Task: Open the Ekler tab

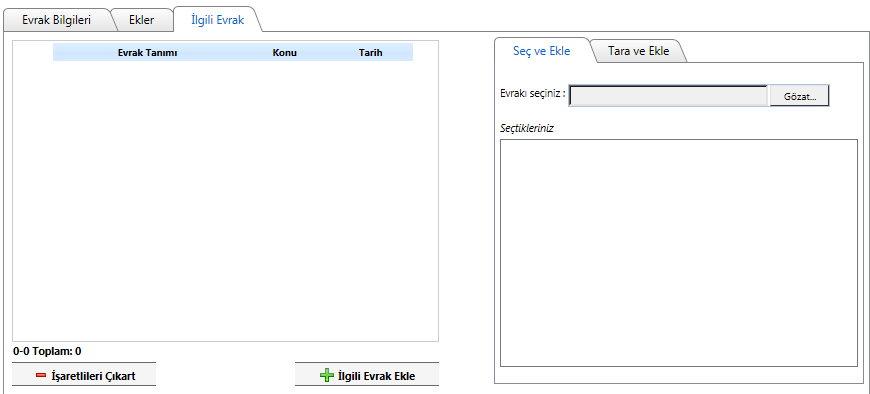Action: [x=141, y=21]
